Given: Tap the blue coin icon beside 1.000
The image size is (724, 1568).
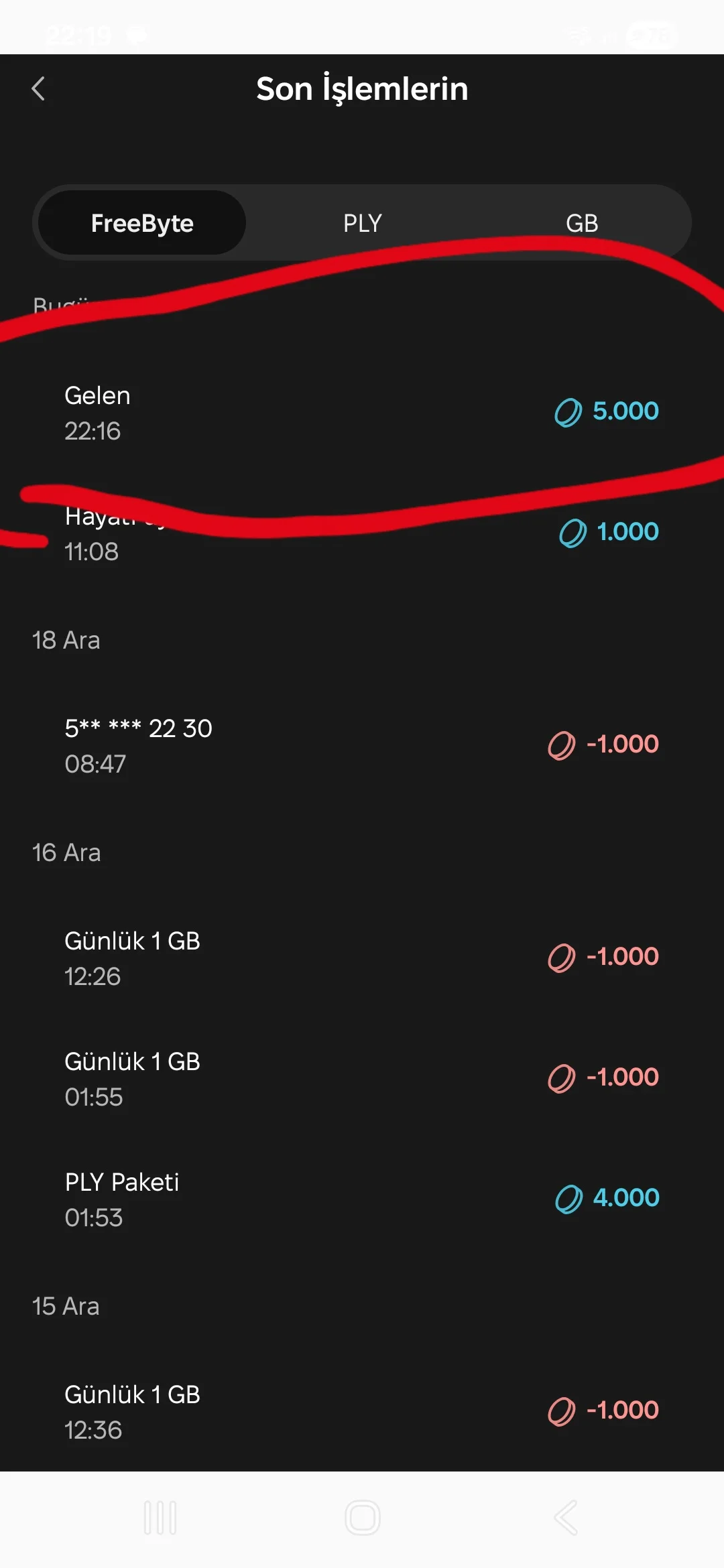Looking at the screenshot, I should [x=572, y=533].
